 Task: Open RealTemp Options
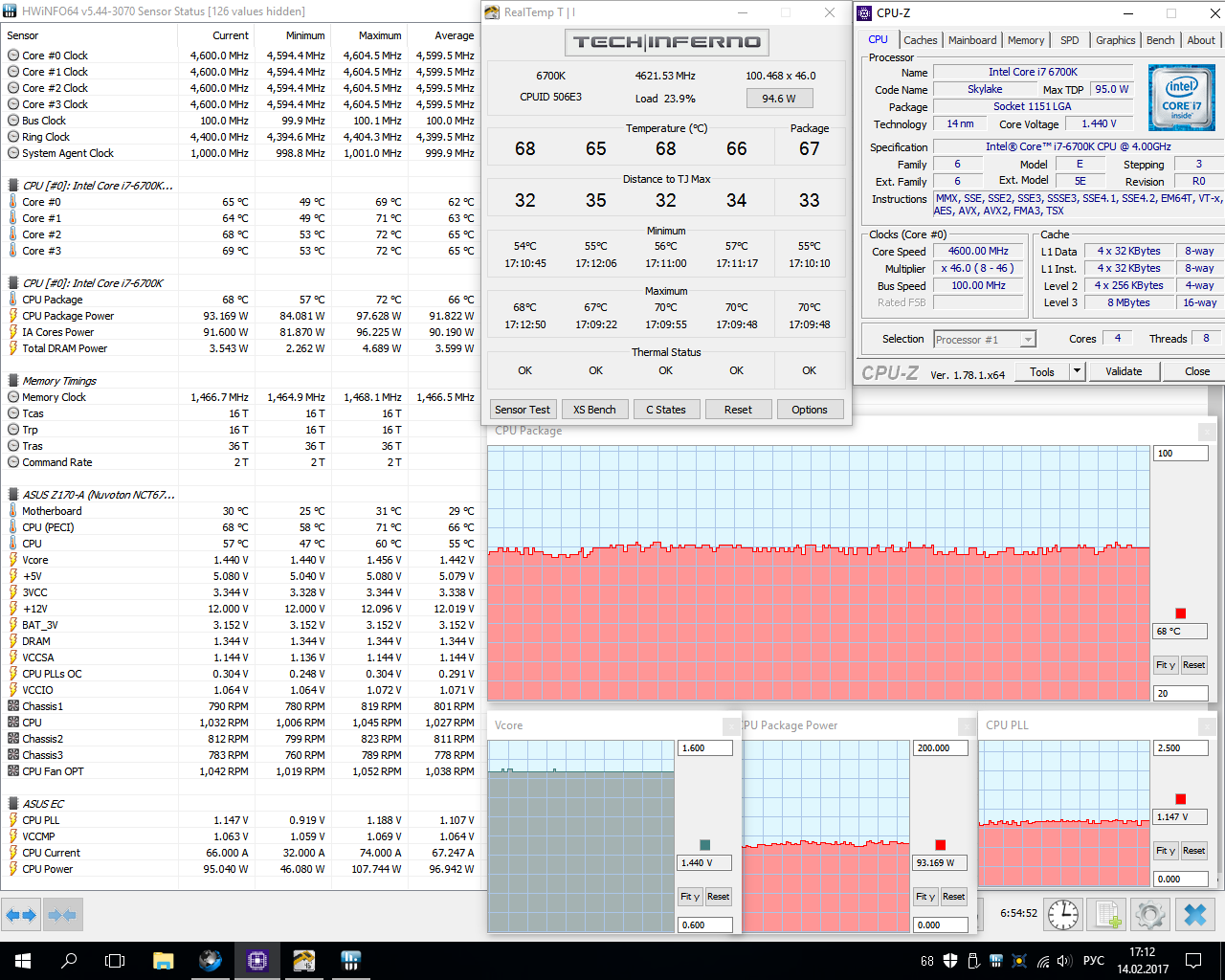click(810, 410)
